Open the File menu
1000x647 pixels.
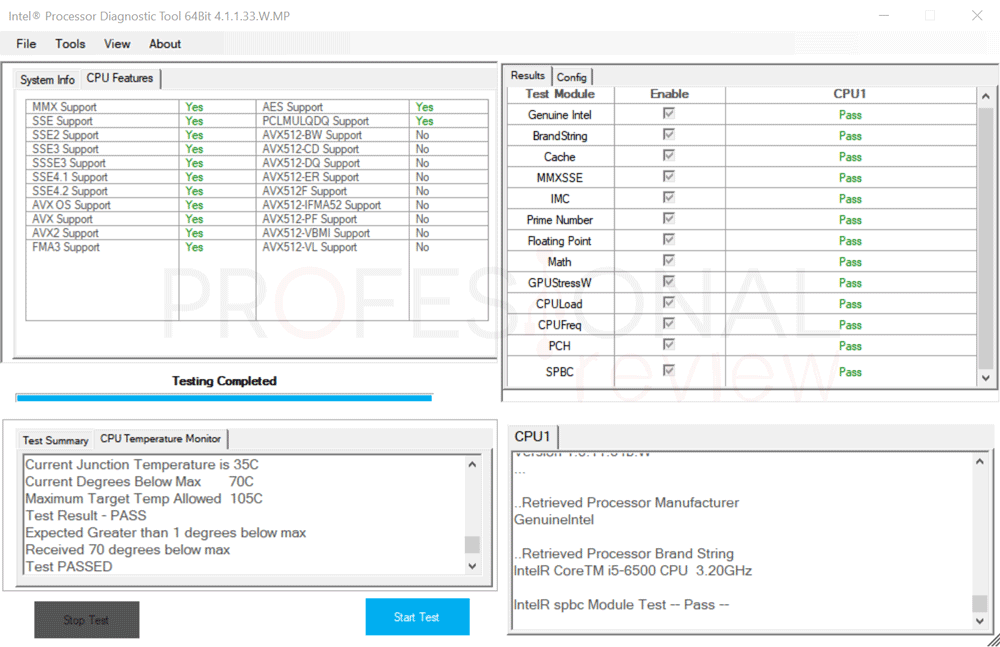click(x=26, y=44)
